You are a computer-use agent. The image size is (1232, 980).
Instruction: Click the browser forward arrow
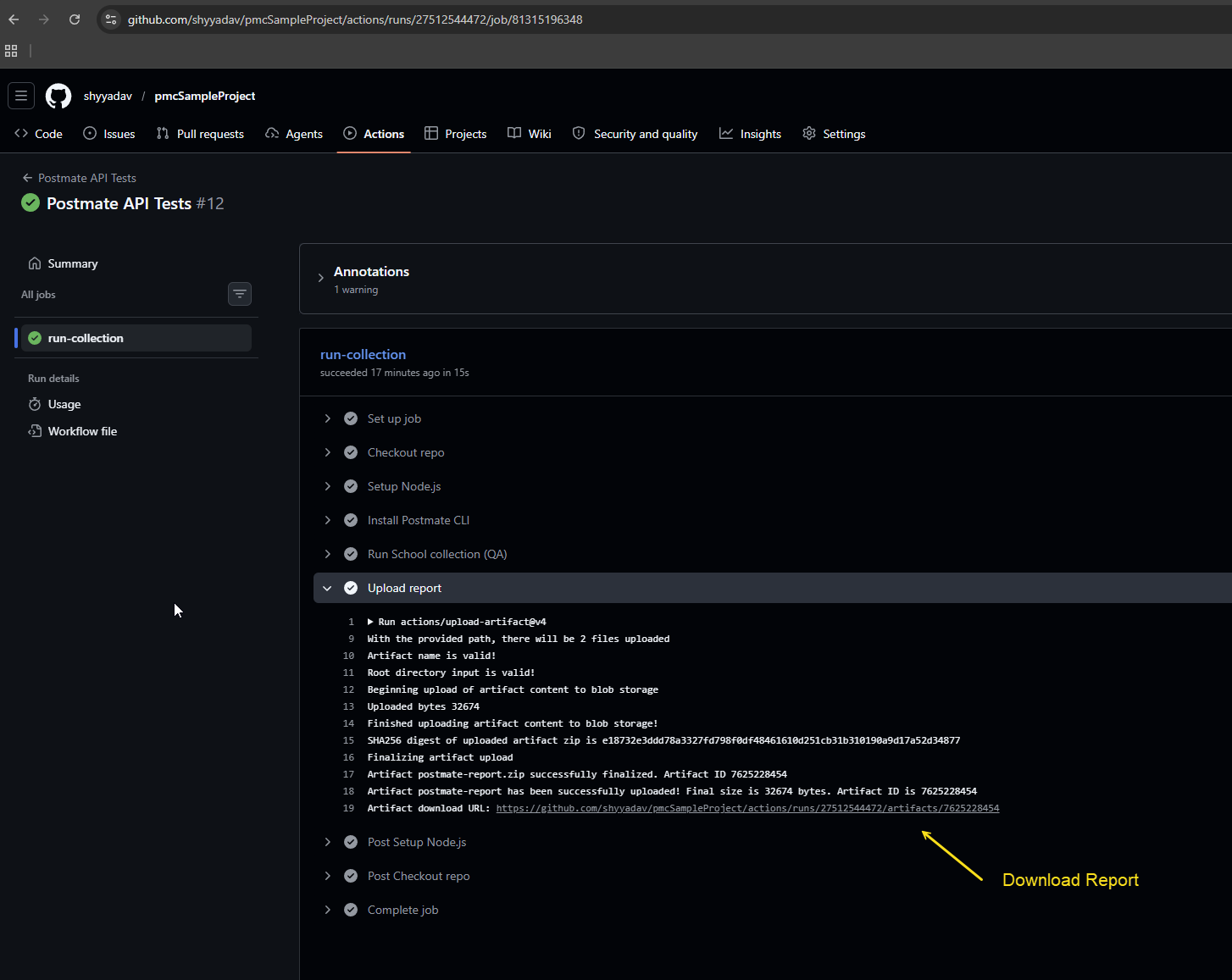click(x=44, y=19)
